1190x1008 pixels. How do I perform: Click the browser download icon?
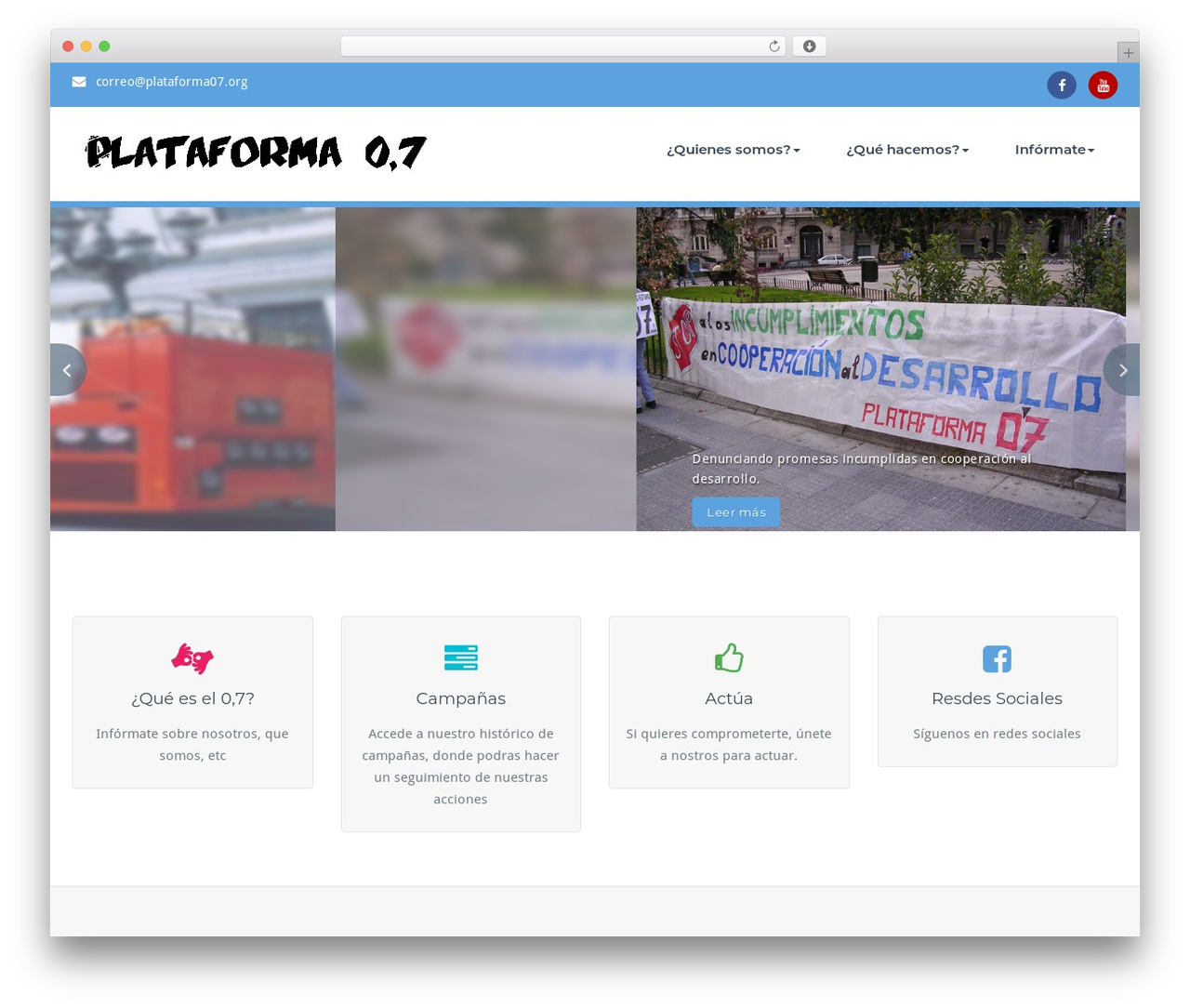point(809,46)
